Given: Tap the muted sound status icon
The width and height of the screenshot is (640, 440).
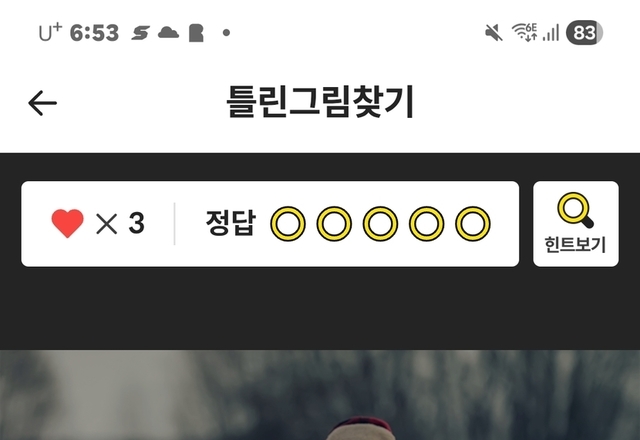Looking at the screenshot, I should (x=493, y=33).
